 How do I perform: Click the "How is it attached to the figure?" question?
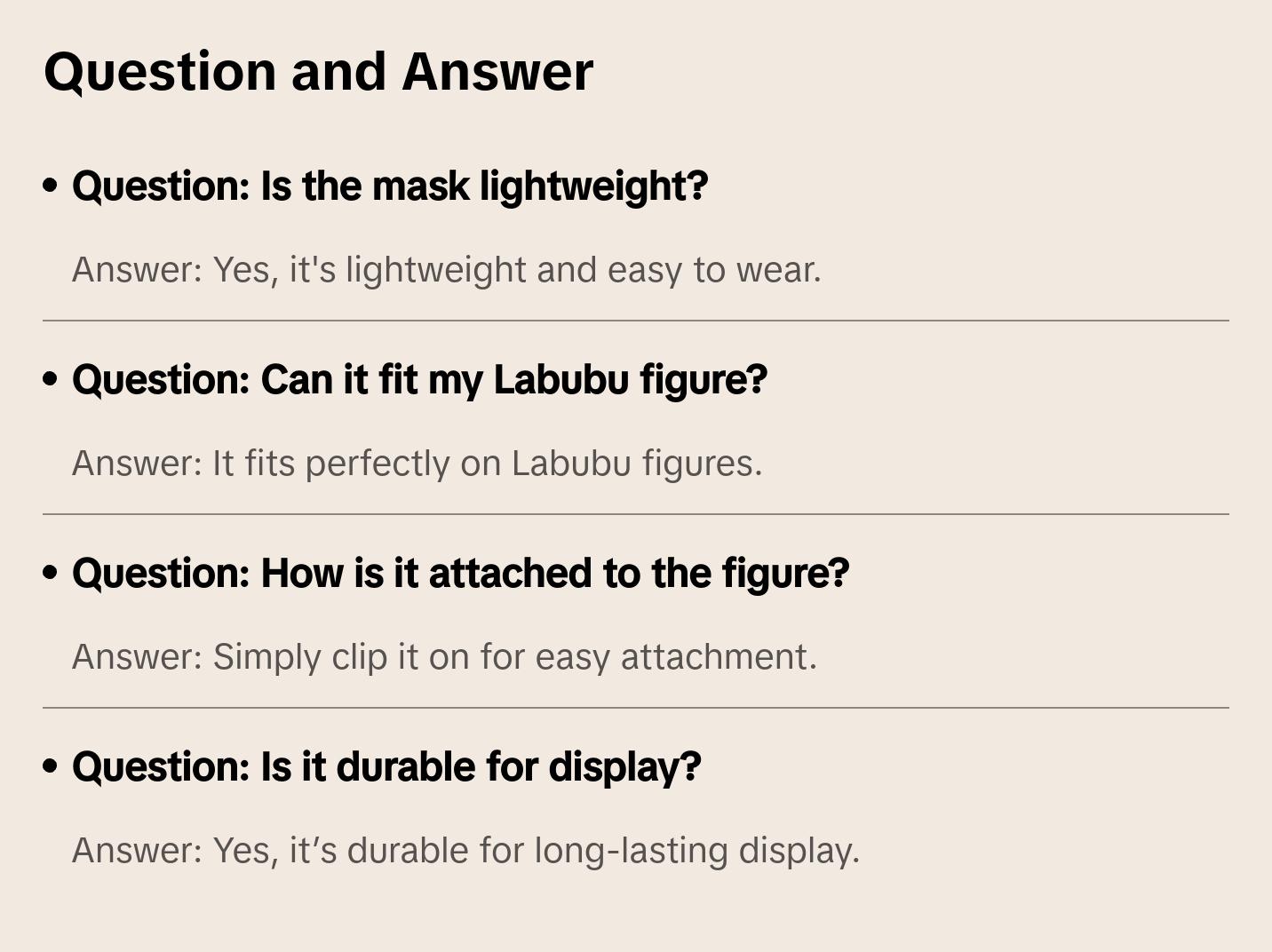pos(460,573)
